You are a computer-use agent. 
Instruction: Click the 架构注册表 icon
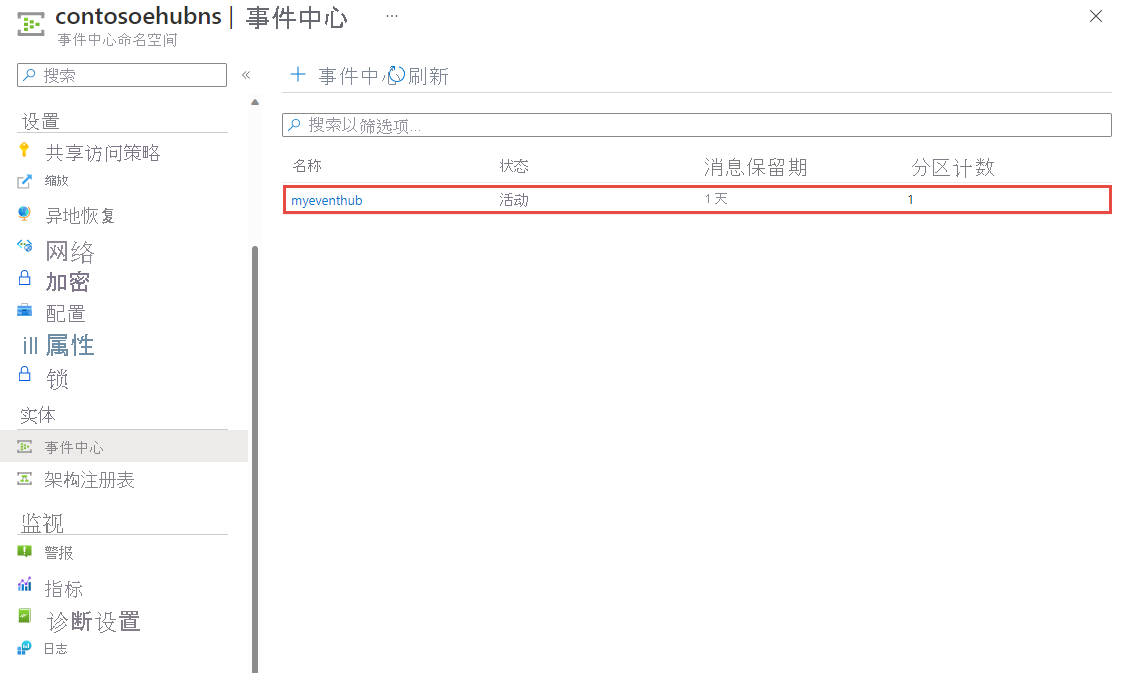[25, 479]
